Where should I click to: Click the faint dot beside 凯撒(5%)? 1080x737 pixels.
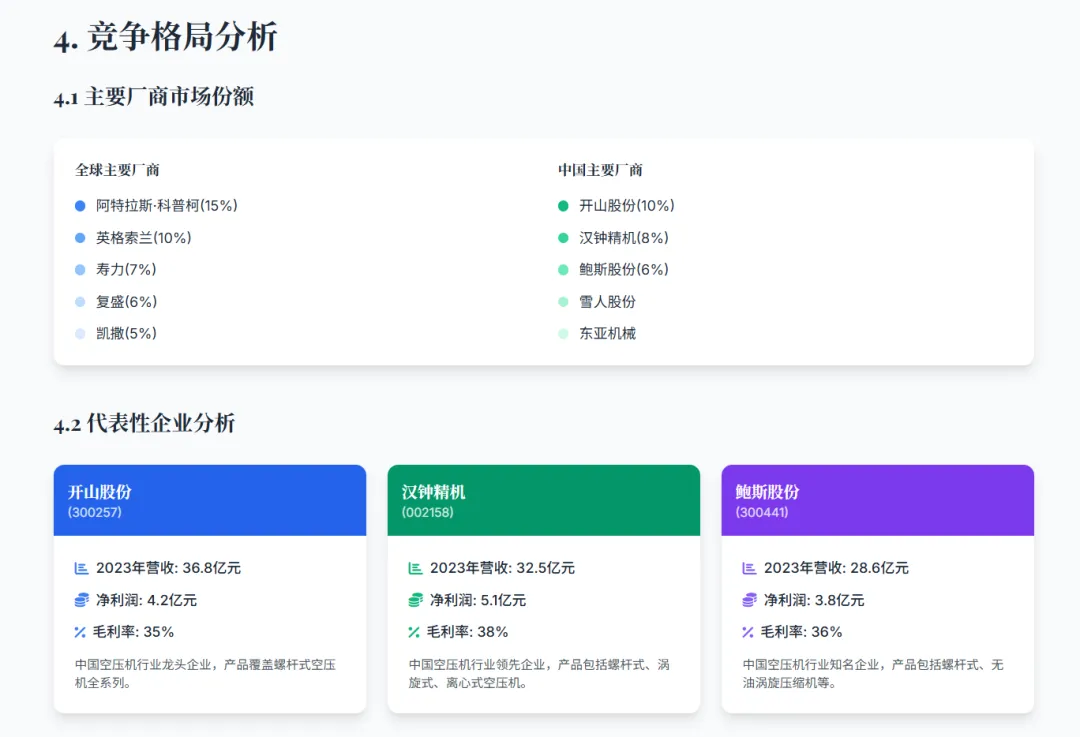pyautogui.click(x=80, y=334)
